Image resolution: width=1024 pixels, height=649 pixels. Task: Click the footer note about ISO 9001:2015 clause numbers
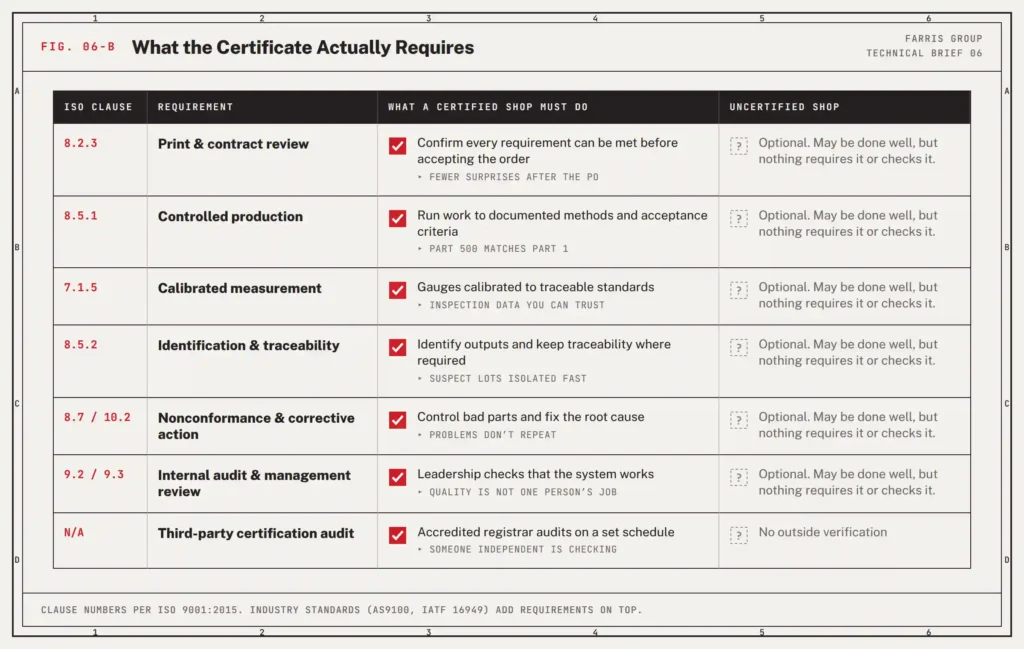click(342, 610)
